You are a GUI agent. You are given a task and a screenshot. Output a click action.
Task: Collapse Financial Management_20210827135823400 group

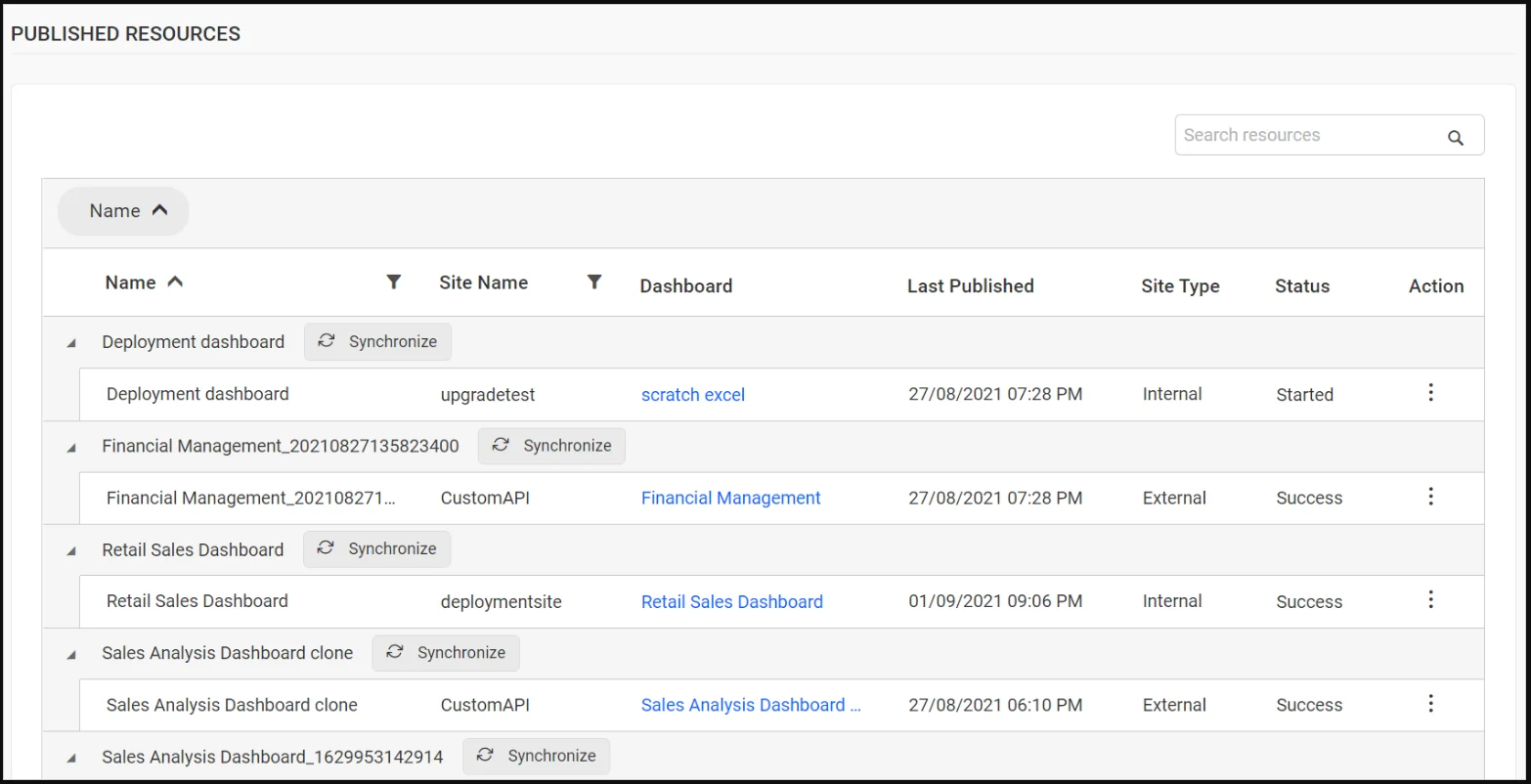pos(70,448)
